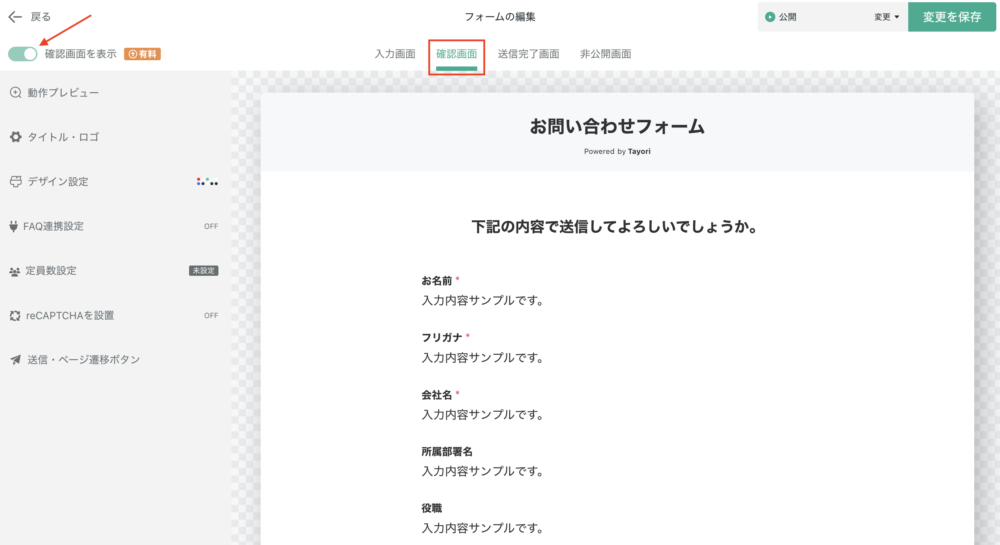The height and width of the screenshot is (545, 1000).
Task: Click the 定員数設定 people icon
Action: tap(15, 272)
